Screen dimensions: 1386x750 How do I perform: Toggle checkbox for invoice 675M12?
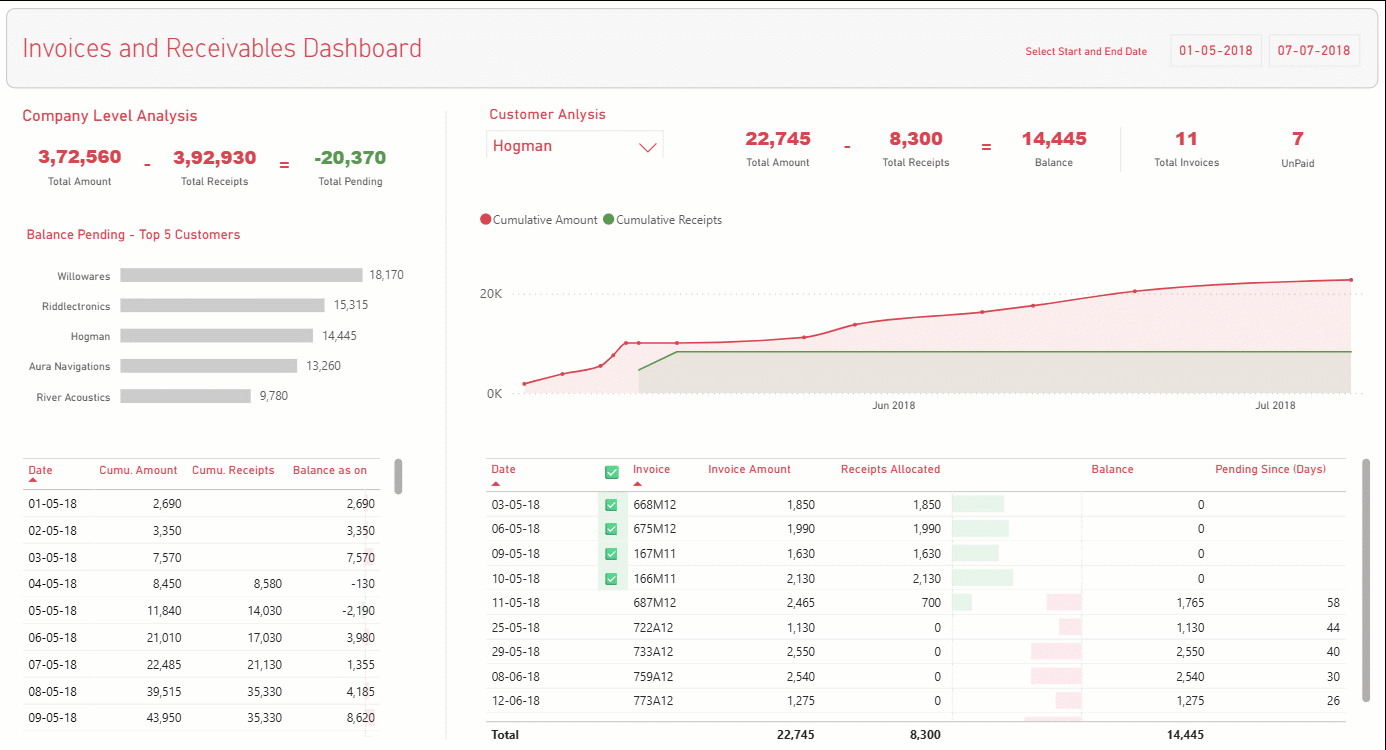pyautogui.click(x=611, y=529)
